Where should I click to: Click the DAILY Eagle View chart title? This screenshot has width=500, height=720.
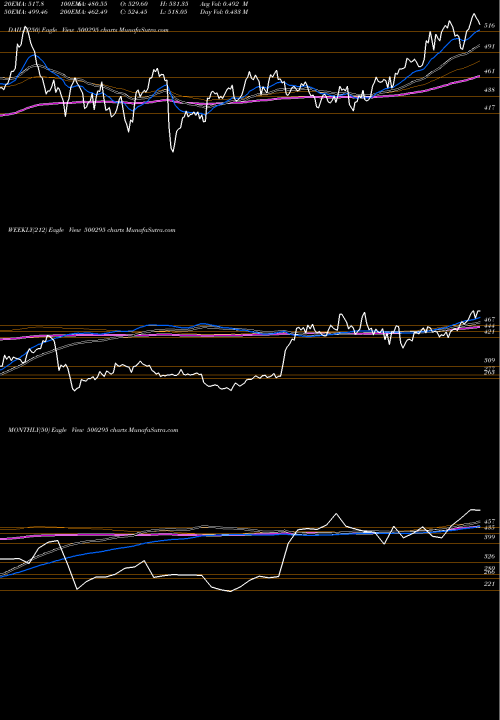(x=88, y=29)
